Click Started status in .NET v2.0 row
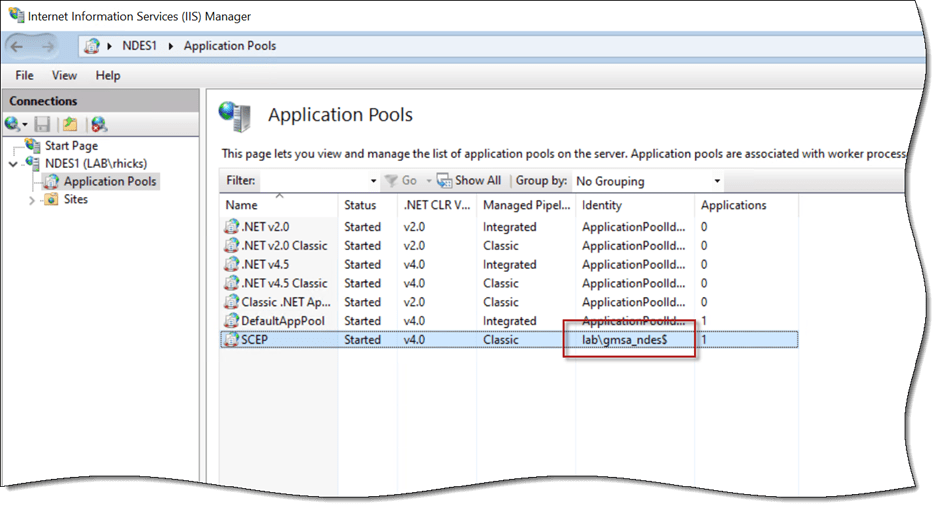Screen dimensions: 937x508 (x=362, y=227)
